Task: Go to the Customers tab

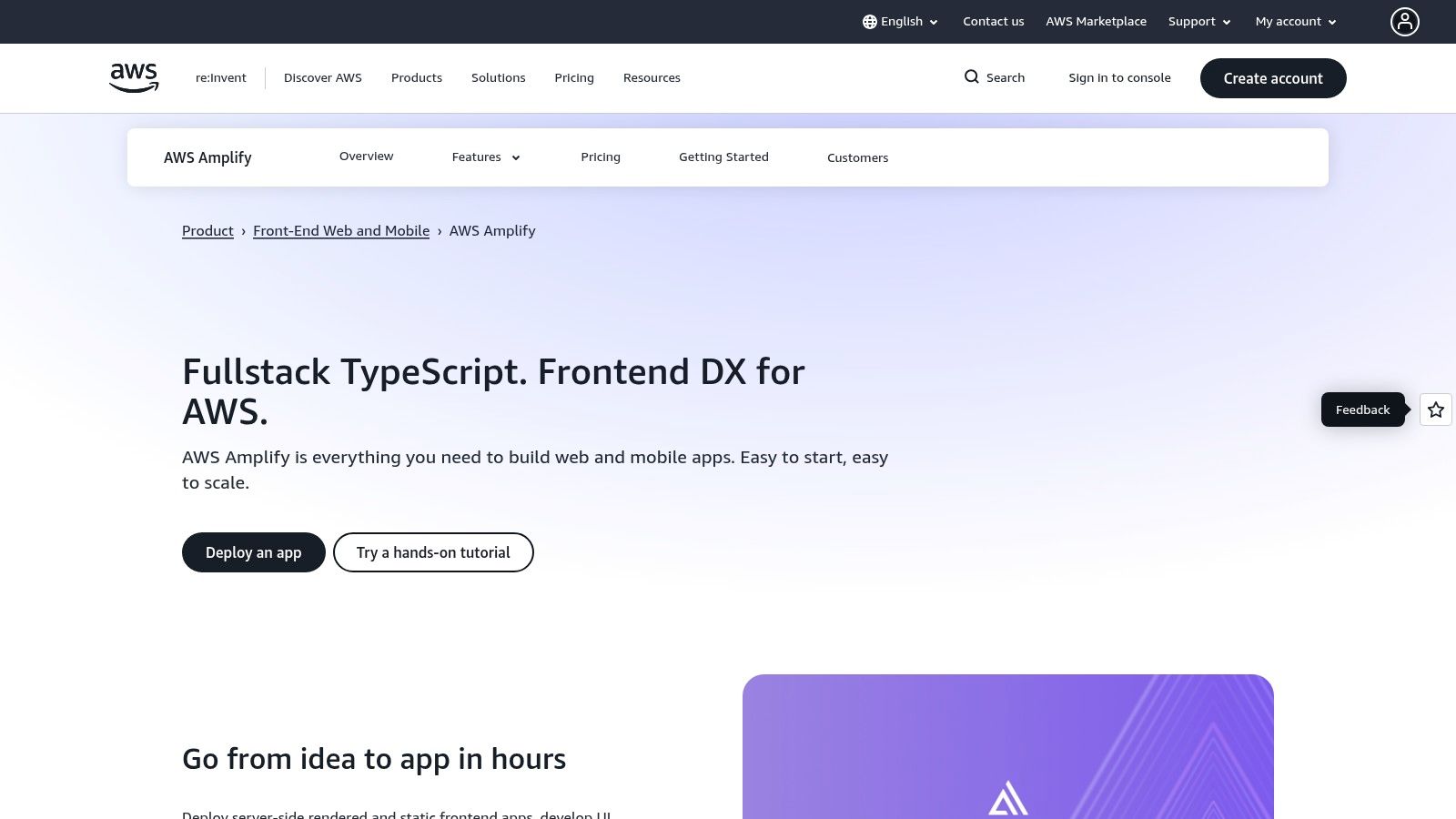Action: 858,157
